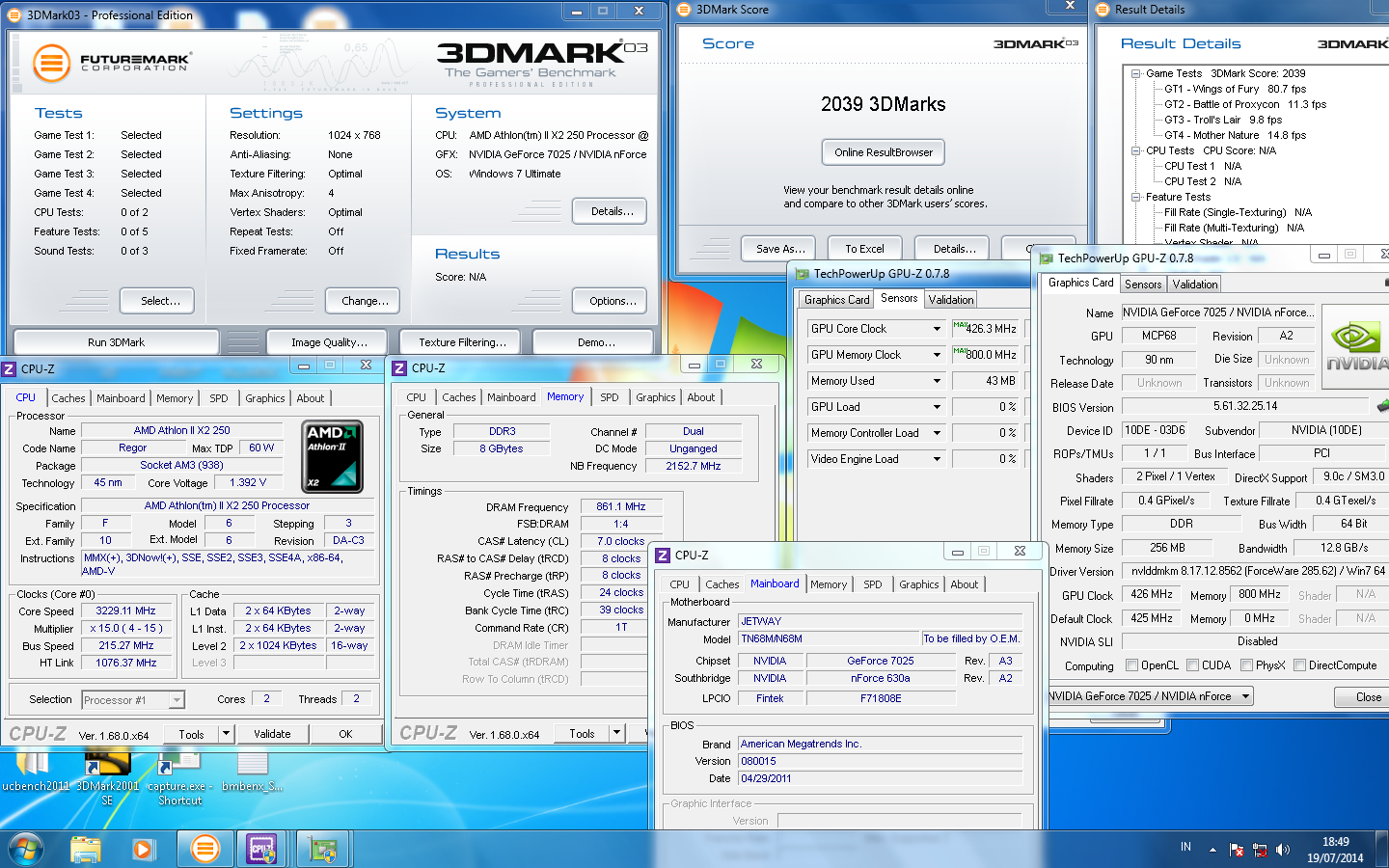This screenshot has height=868, width=1389.
Task: Click Change... button under Settings
Action: pyautogui.click(x=365, y=301)
